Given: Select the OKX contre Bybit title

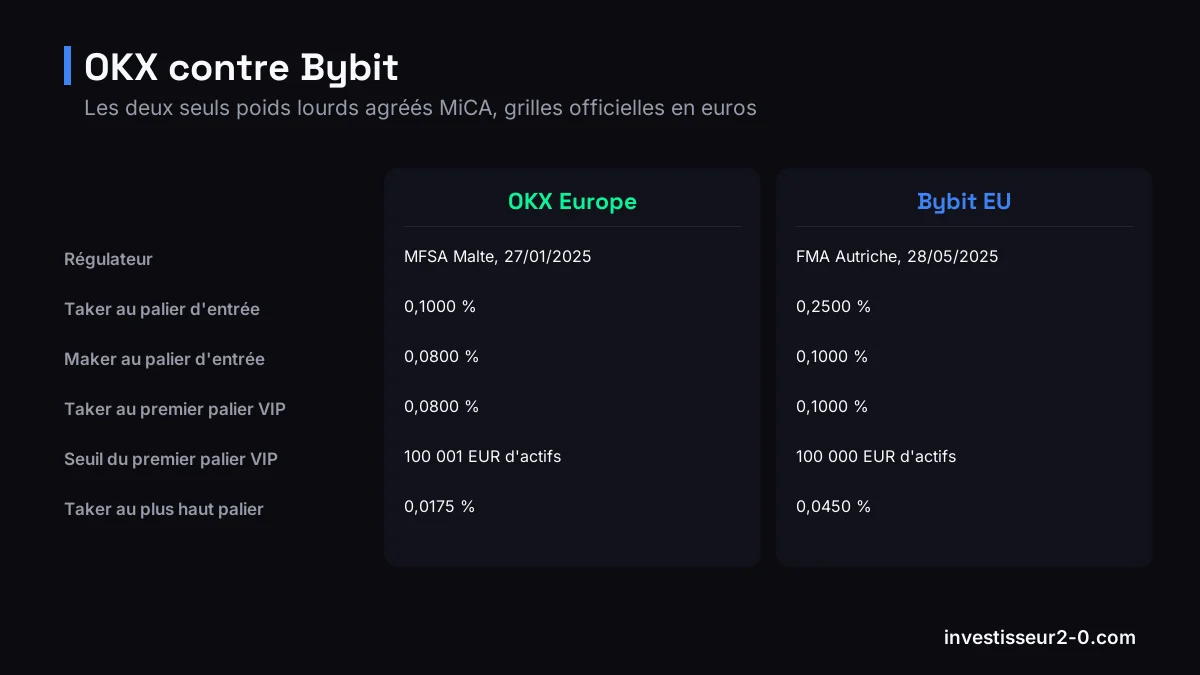Looking at the screenshot, I should click(241, 67).
